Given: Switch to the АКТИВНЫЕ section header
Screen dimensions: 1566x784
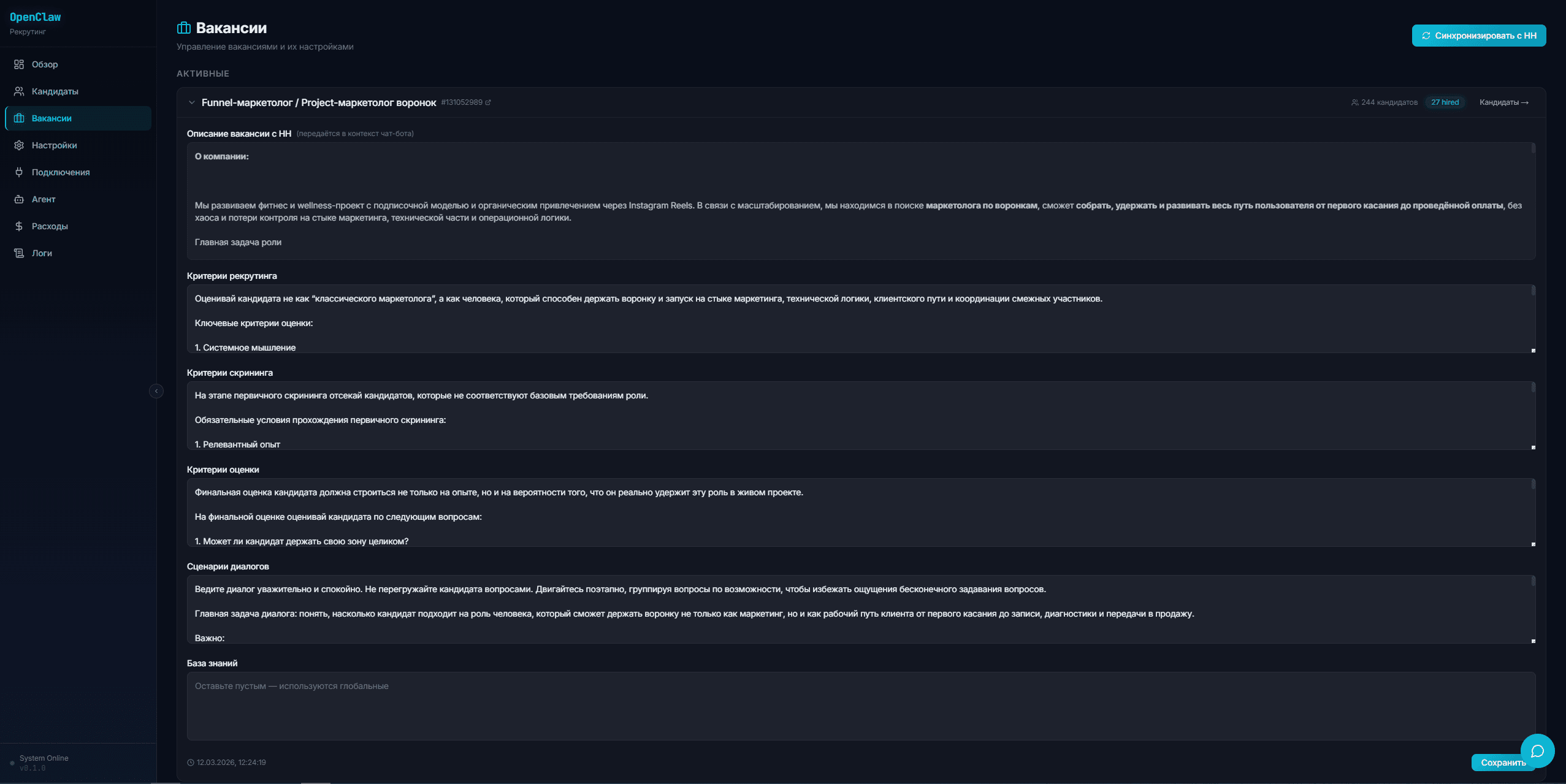Looking at the screenshot, I should pyautogui.click(x=202, y=73).
